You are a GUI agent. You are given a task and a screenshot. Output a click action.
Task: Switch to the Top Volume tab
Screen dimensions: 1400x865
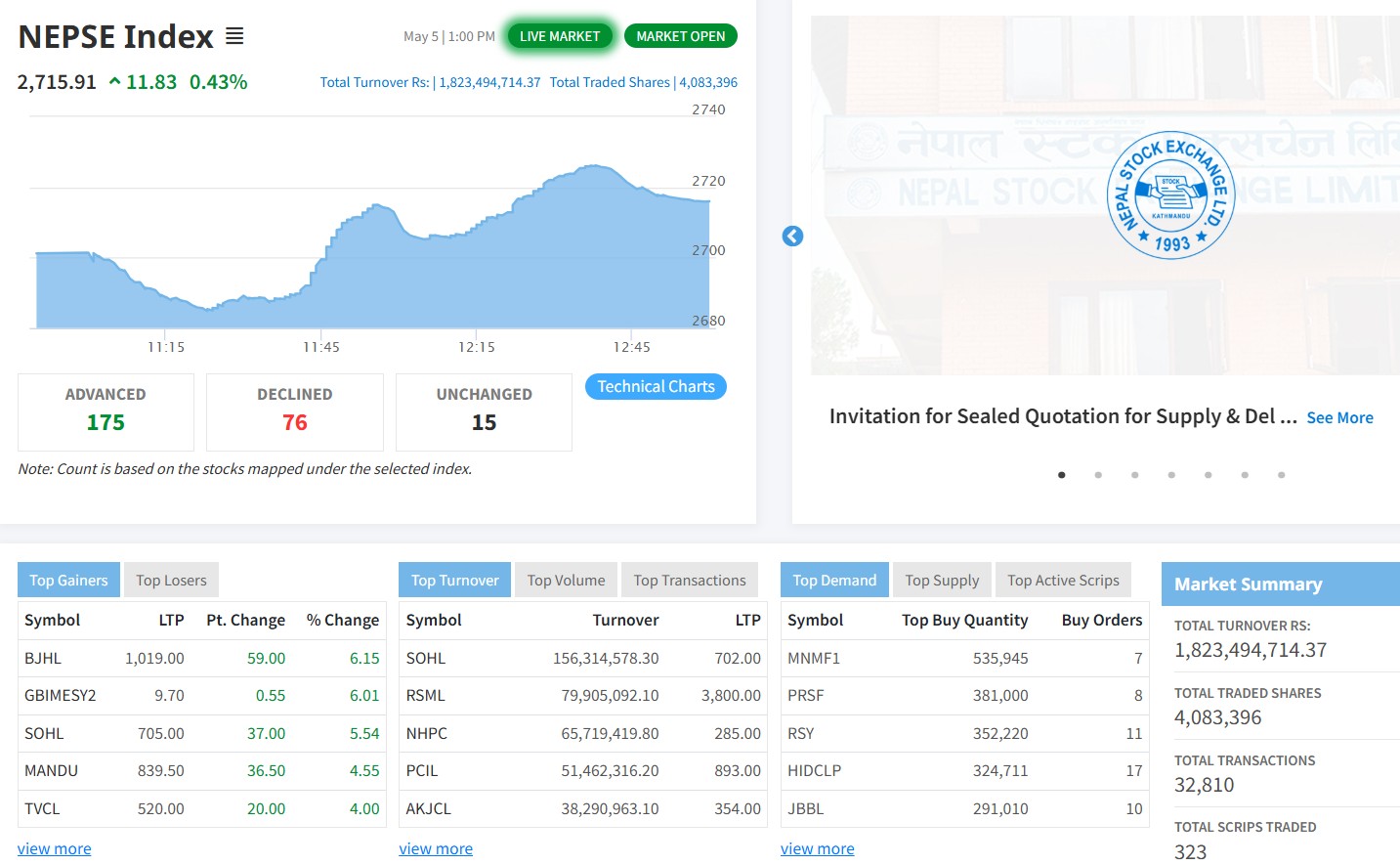pos(566,581)
